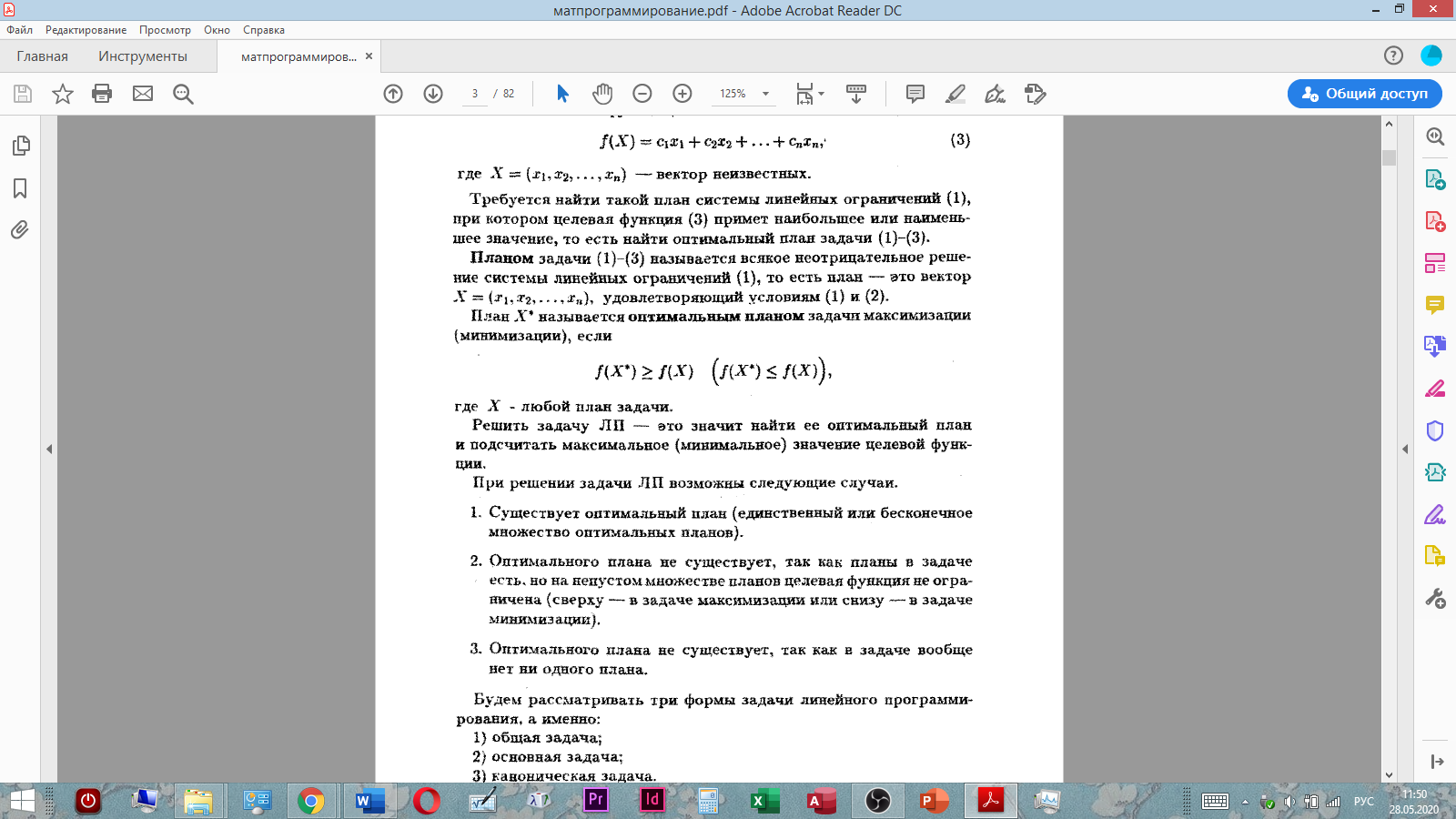
Task: Click the document vertical scrollbar thumb
Action: (x=1389, y=157)
